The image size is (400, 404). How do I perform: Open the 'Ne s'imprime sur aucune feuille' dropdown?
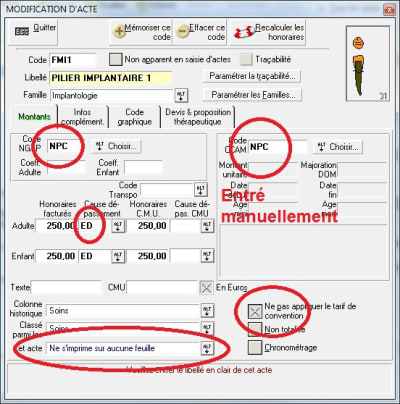(207, 348)
